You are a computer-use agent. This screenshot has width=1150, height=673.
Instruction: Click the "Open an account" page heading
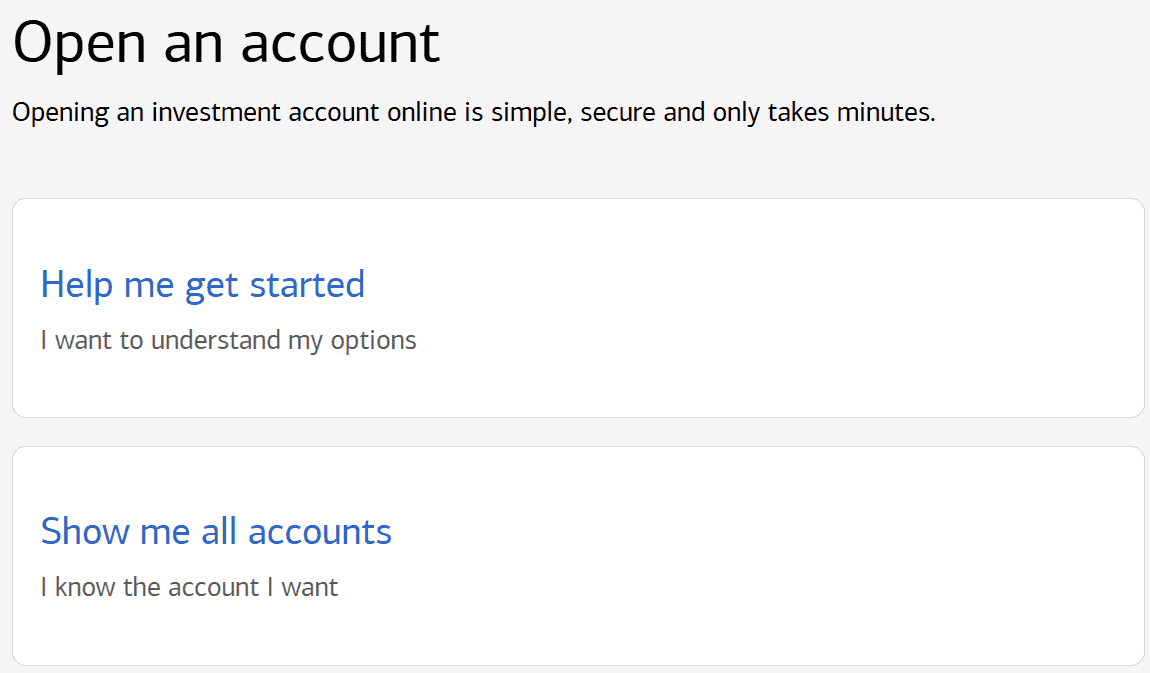point(225,42)
